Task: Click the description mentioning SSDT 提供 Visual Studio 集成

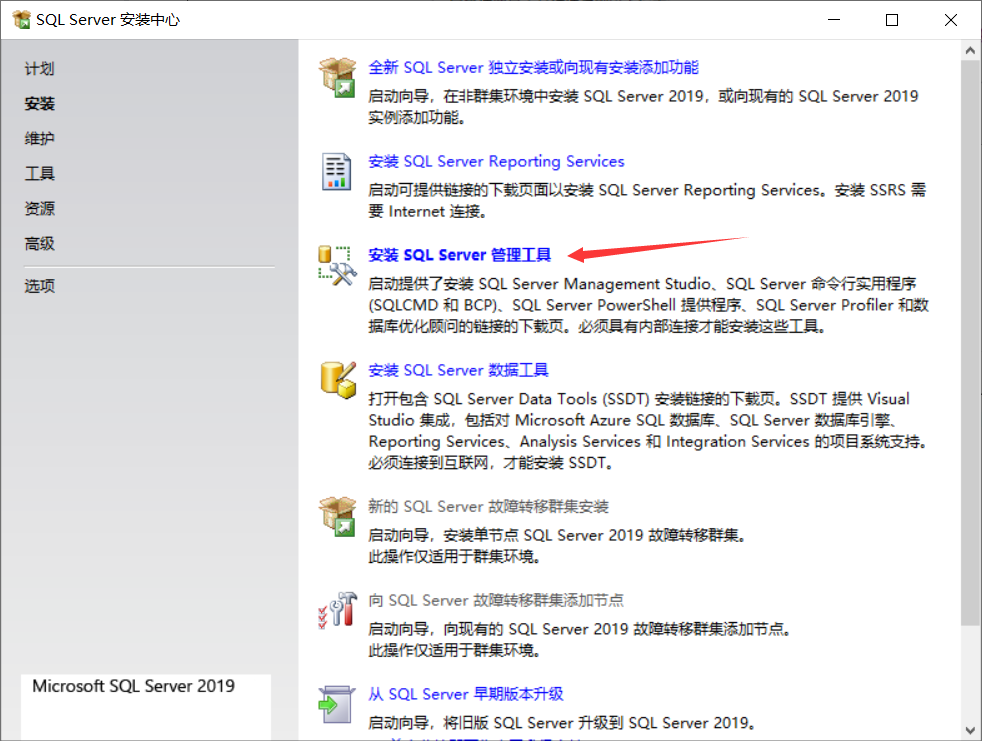Action: pos(648,431)
